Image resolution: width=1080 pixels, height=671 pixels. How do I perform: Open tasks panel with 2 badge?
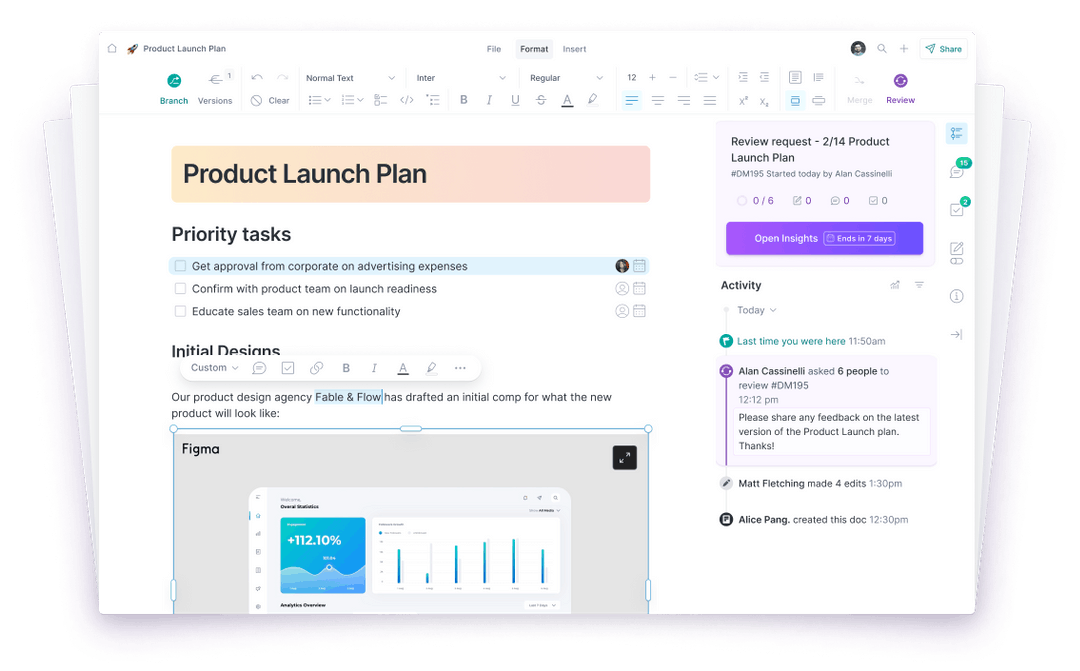957,209
